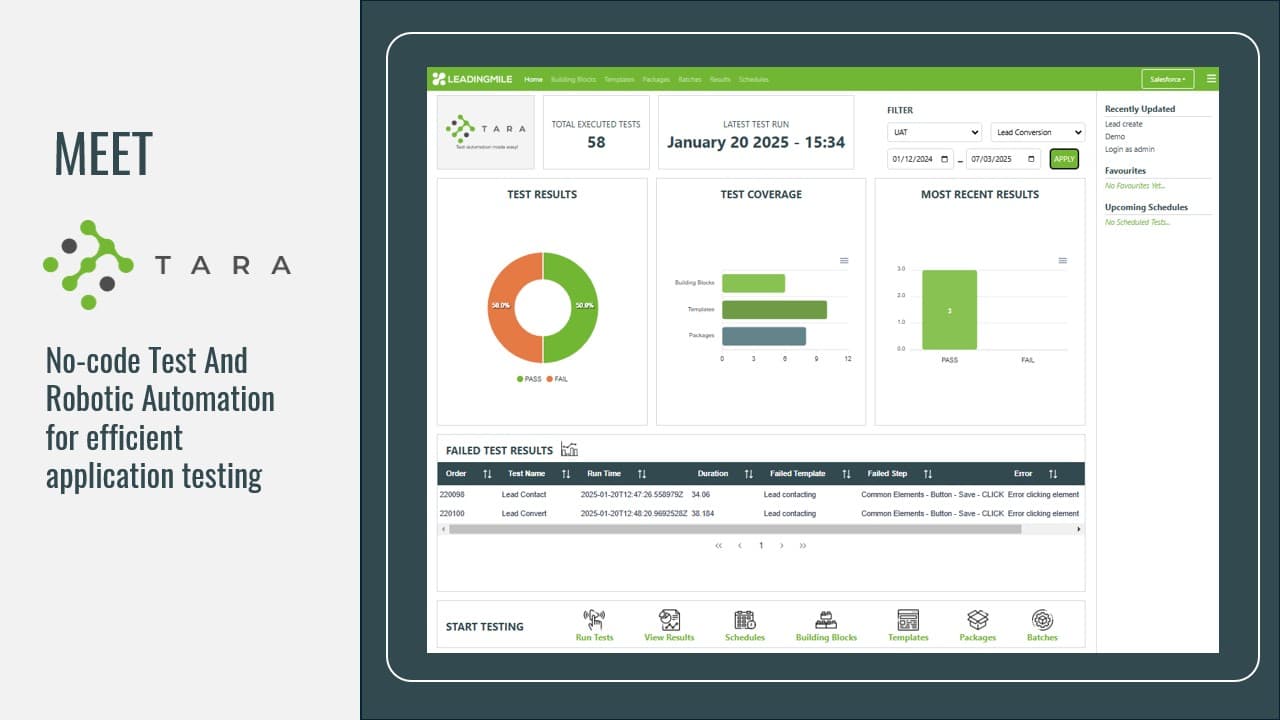Jump to the last results page
This screenshot has height=720, width=1280.
tap(803, 546)
